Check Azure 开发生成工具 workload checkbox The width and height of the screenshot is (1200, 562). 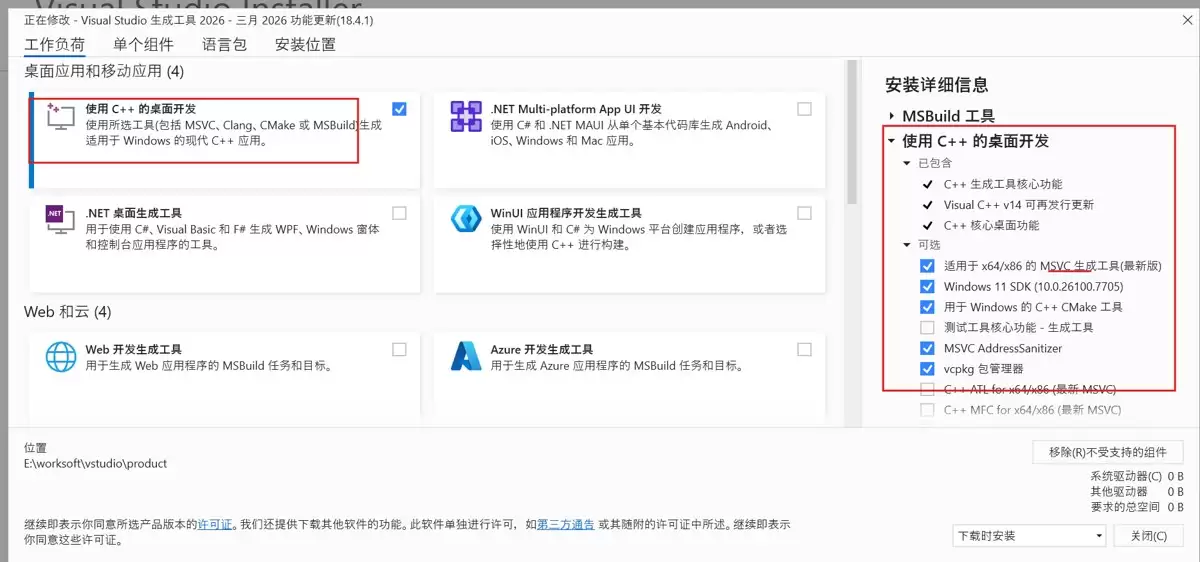(805, 349)
